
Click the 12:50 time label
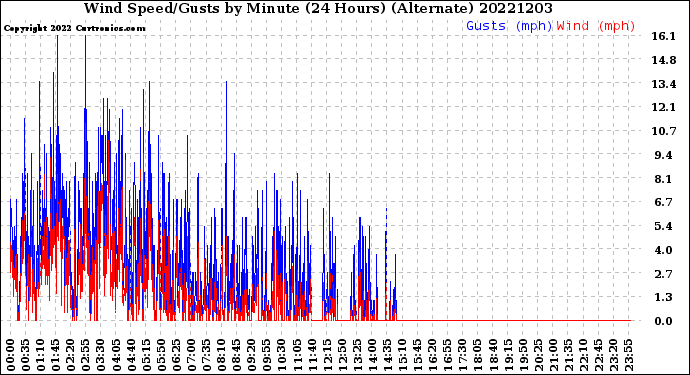tap(342, 355)
